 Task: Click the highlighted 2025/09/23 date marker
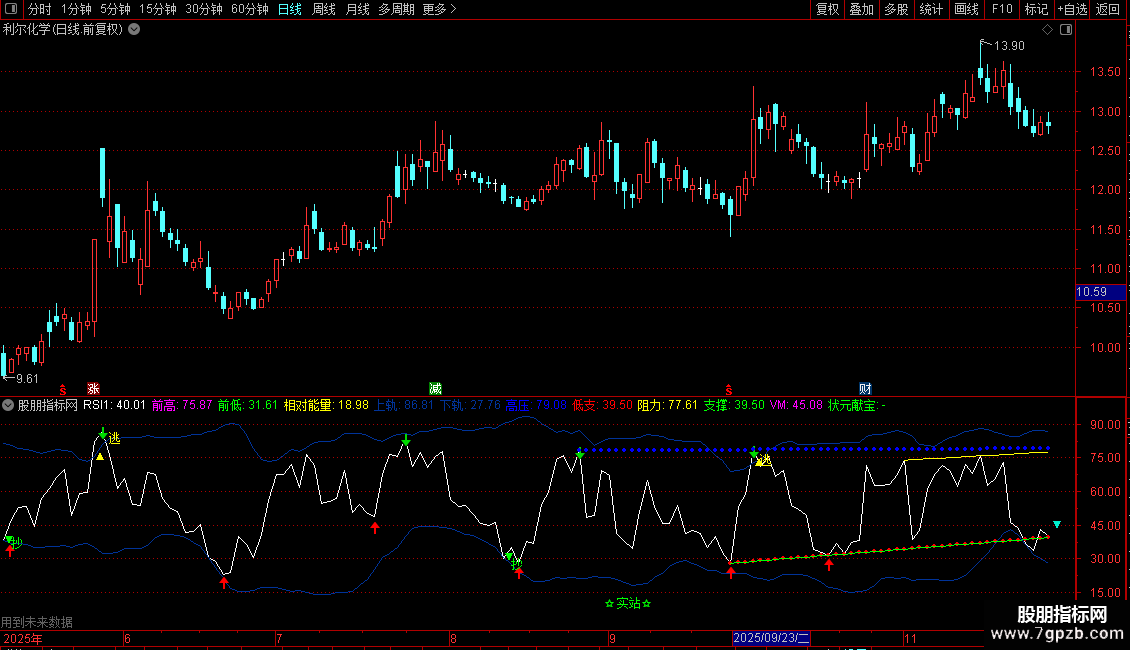tap(771, 638)
